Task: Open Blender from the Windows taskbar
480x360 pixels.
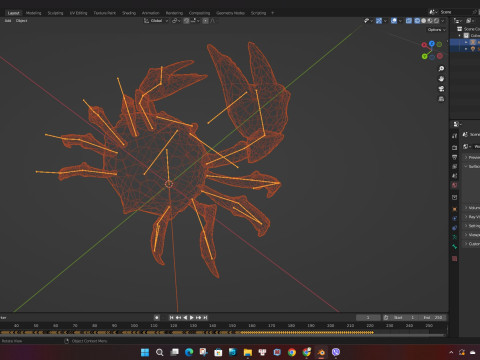Action: pos(321,352)
